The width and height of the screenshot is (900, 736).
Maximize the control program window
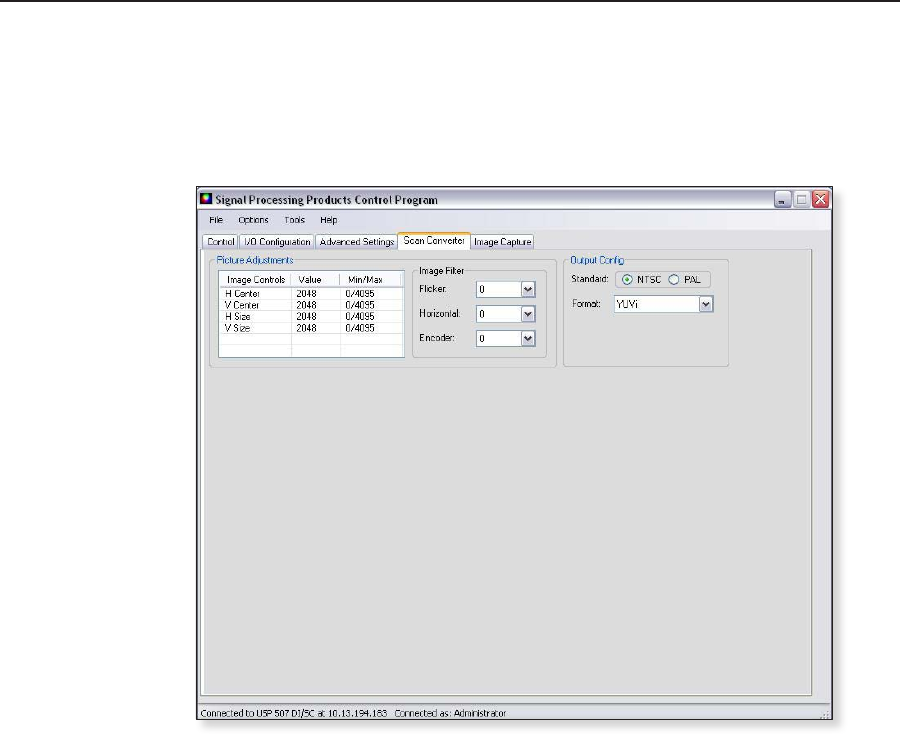802,200
